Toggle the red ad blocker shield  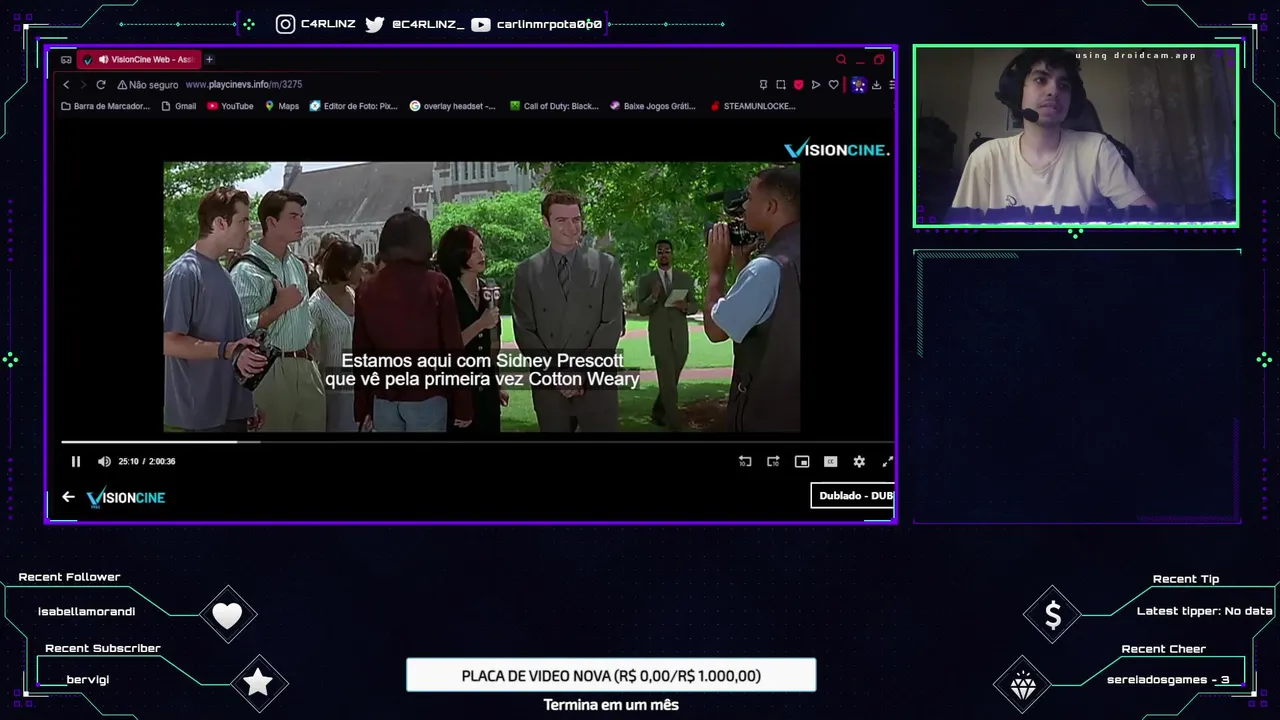click(x=798, y=85)
